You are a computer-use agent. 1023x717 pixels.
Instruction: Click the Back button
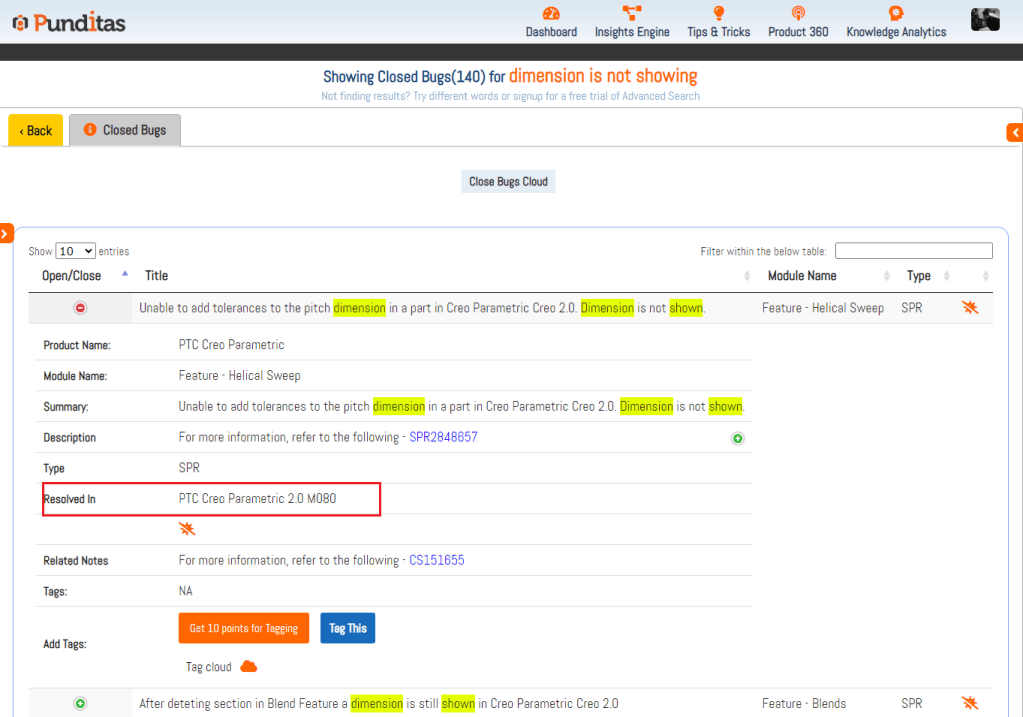click(x=36, y=130)
